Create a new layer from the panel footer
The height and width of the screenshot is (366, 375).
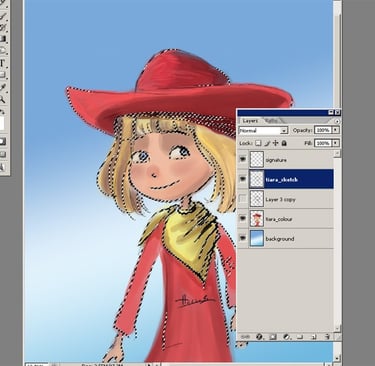pos(314,337)
